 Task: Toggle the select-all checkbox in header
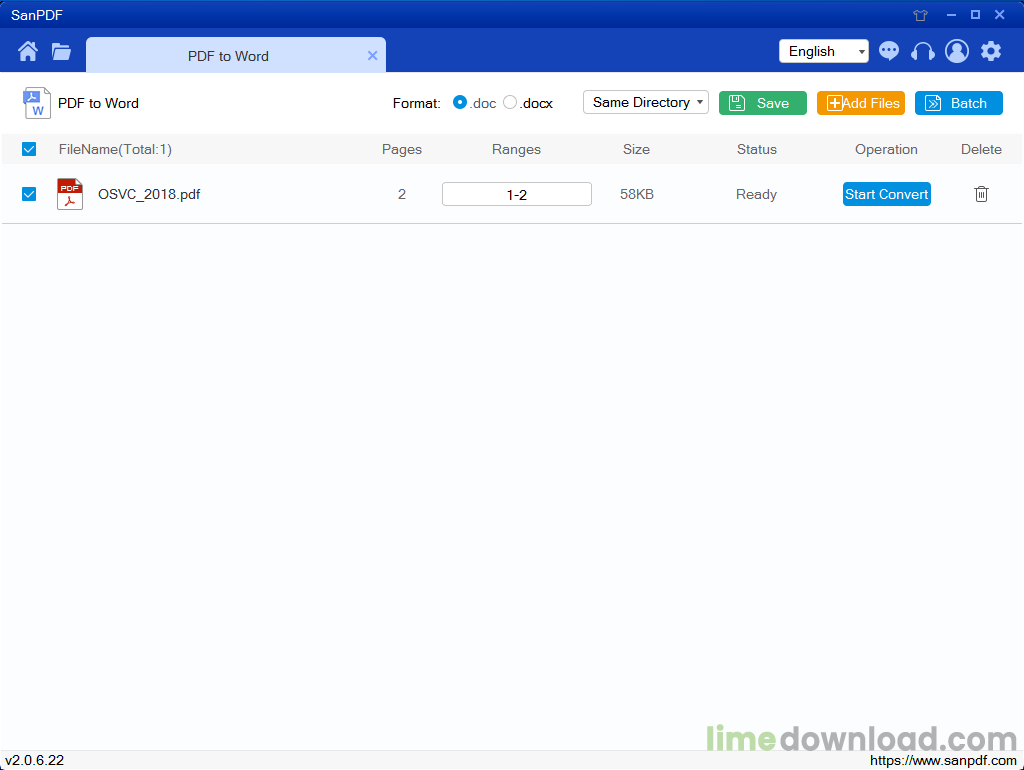29,150
